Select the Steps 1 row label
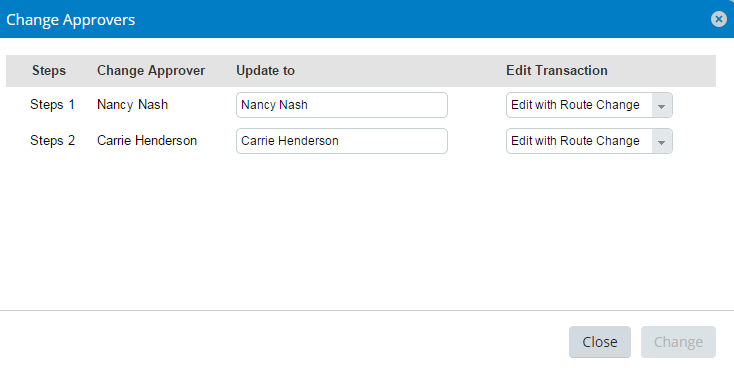Image resolution: width=734 pixels, height=368 pixels. click(x=52, y=104)
